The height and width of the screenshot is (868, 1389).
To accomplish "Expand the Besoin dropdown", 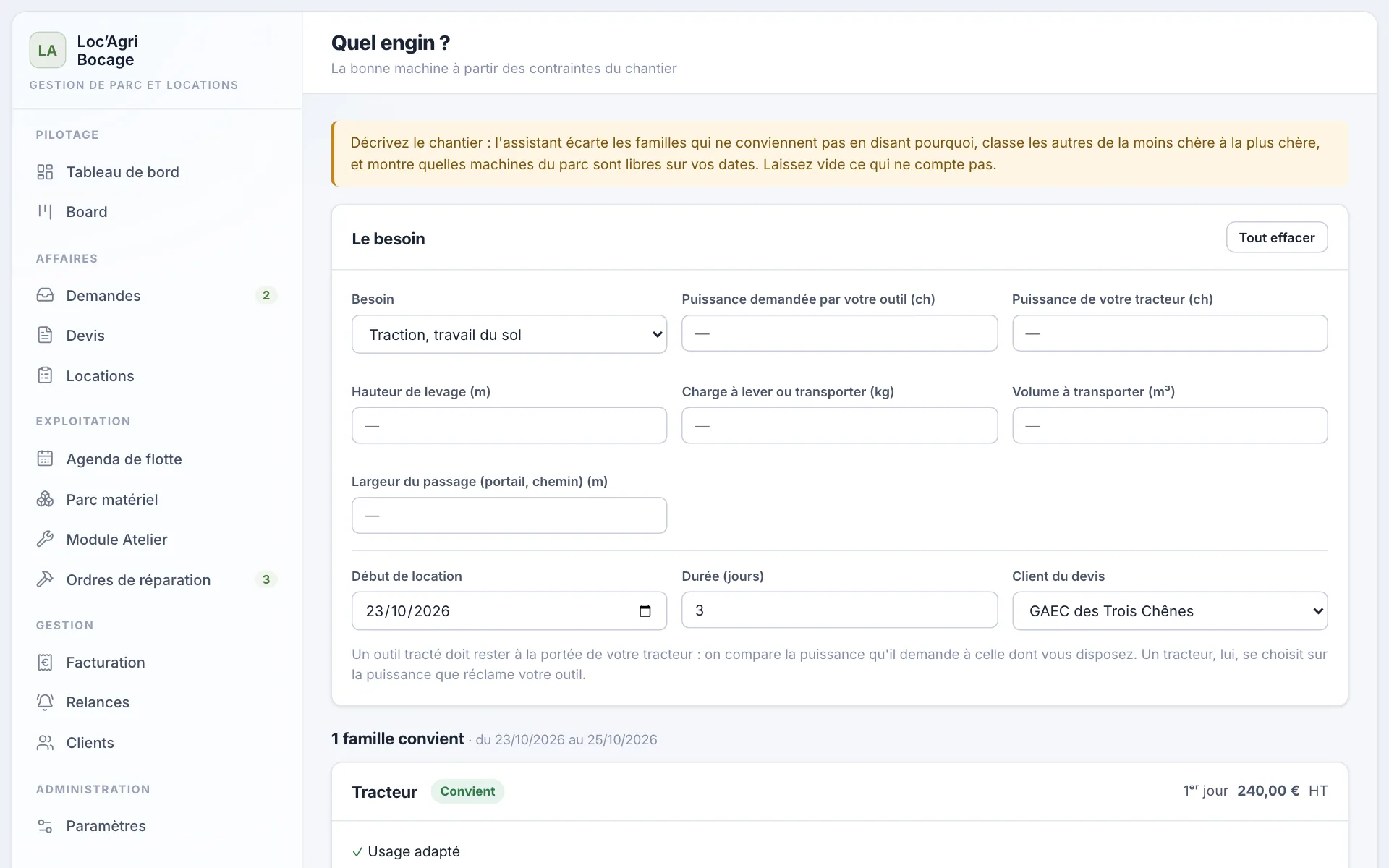I will (x=509, y=334).
